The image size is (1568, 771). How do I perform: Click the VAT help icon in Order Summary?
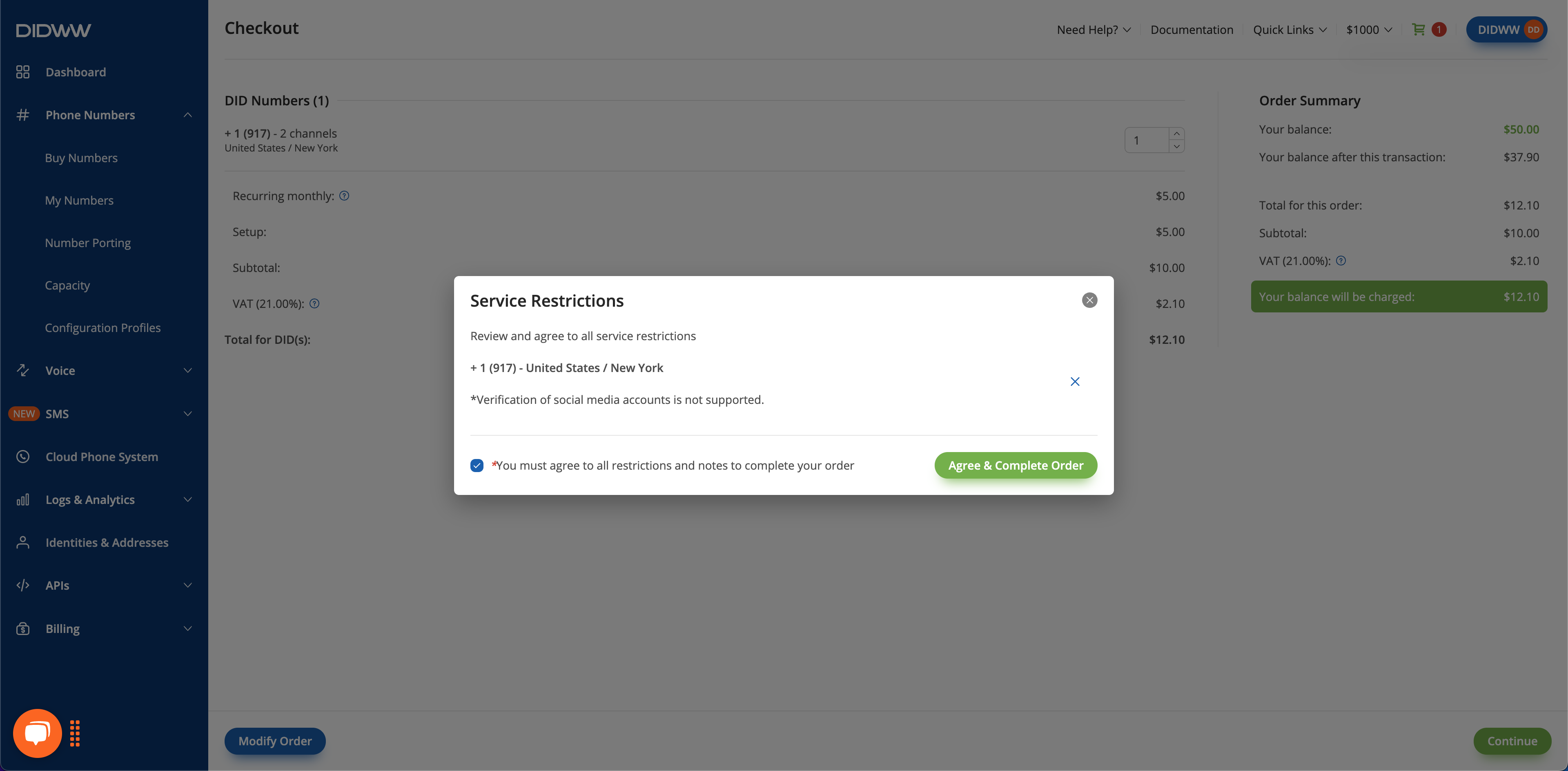click(1341, 261)
